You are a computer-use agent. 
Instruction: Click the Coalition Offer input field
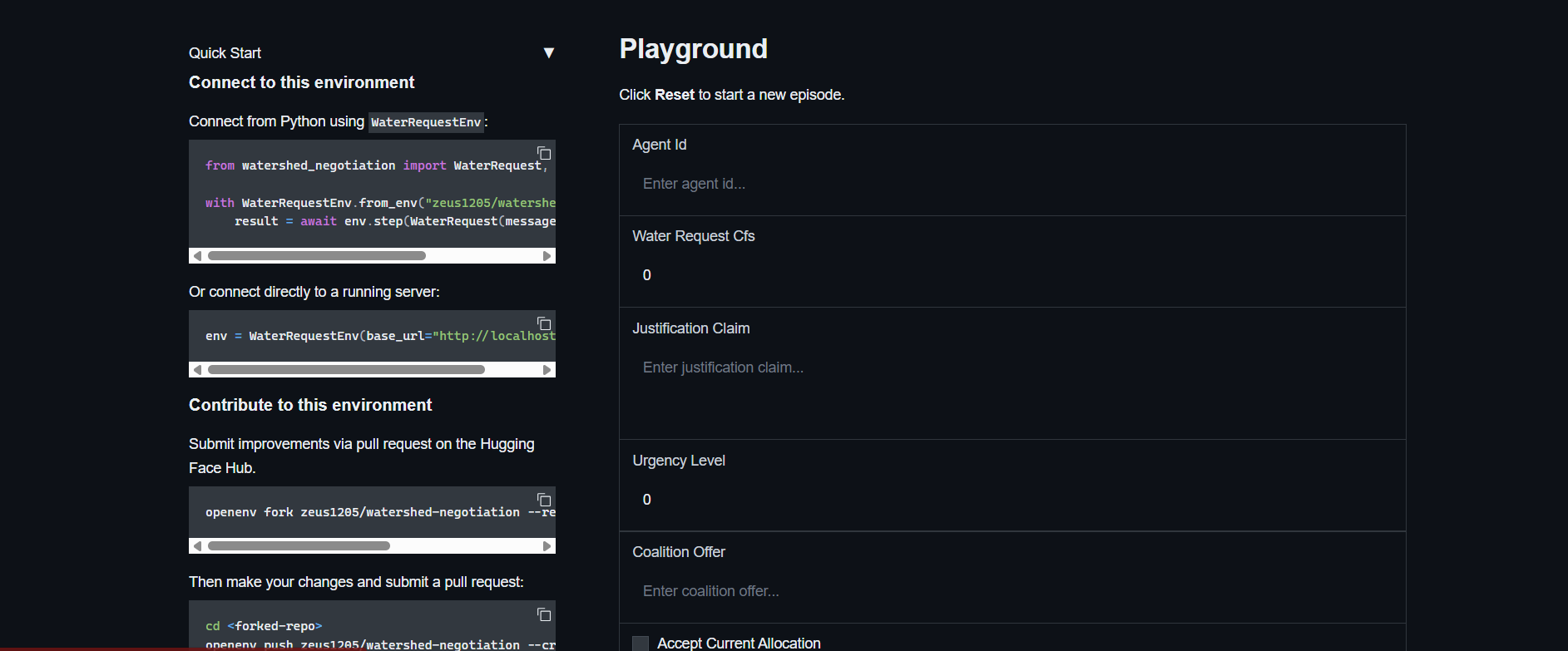pyautogui.click(x=1012, y=591)
